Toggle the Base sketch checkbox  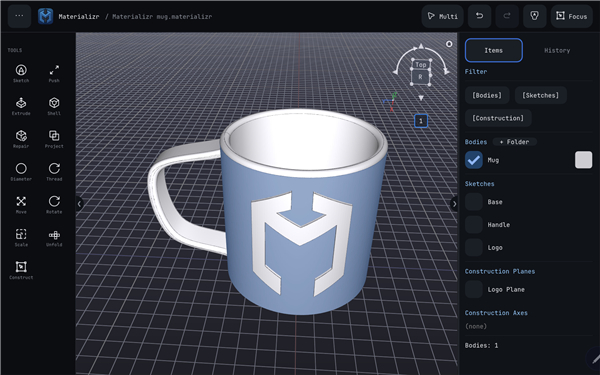pos(474,202)
